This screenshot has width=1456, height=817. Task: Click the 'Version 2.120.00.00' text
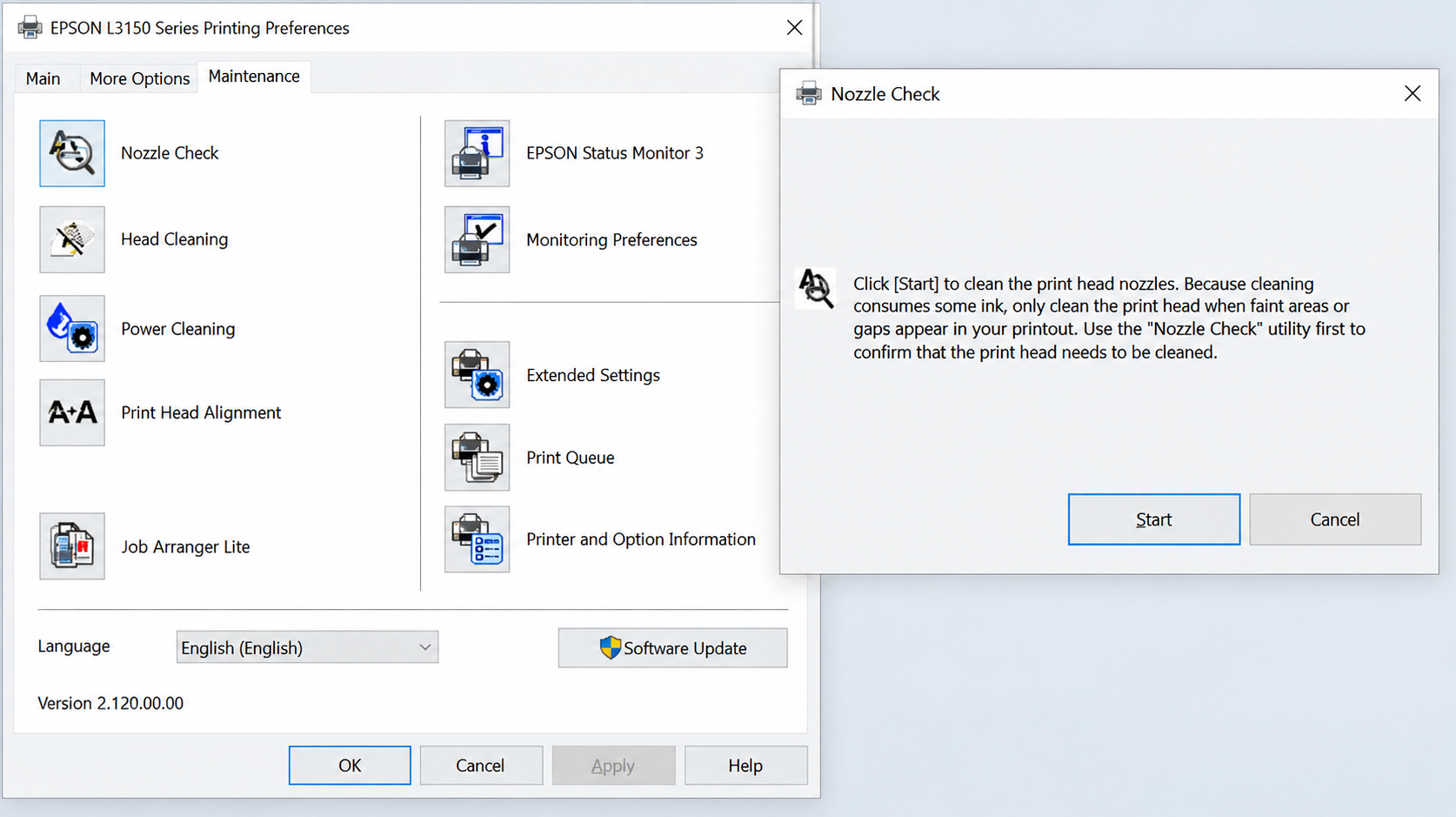pos(110,703)
